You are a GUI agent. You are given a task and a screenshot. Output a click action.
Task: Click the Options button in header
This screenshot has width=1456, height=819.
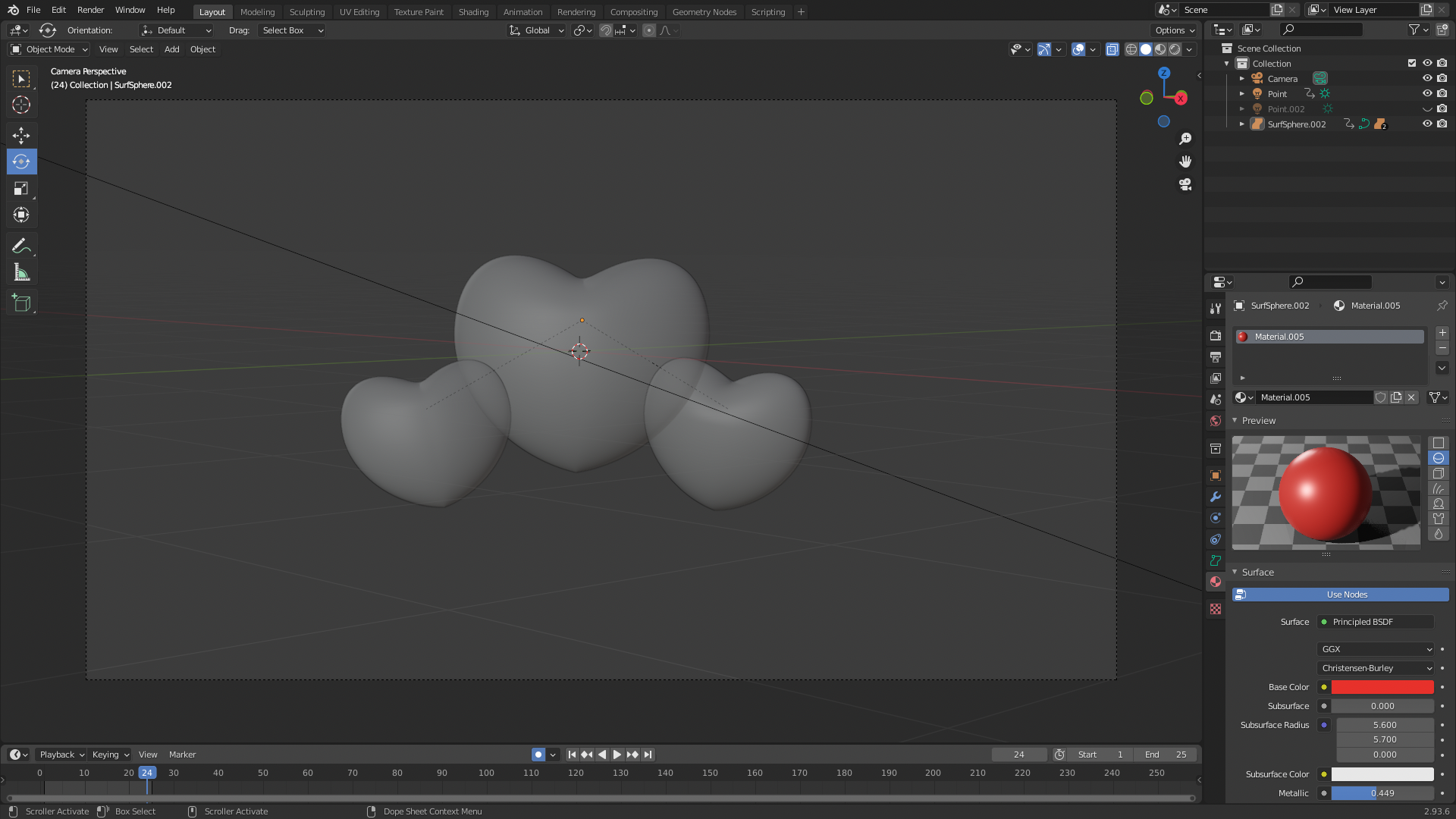click(1174, 30)
